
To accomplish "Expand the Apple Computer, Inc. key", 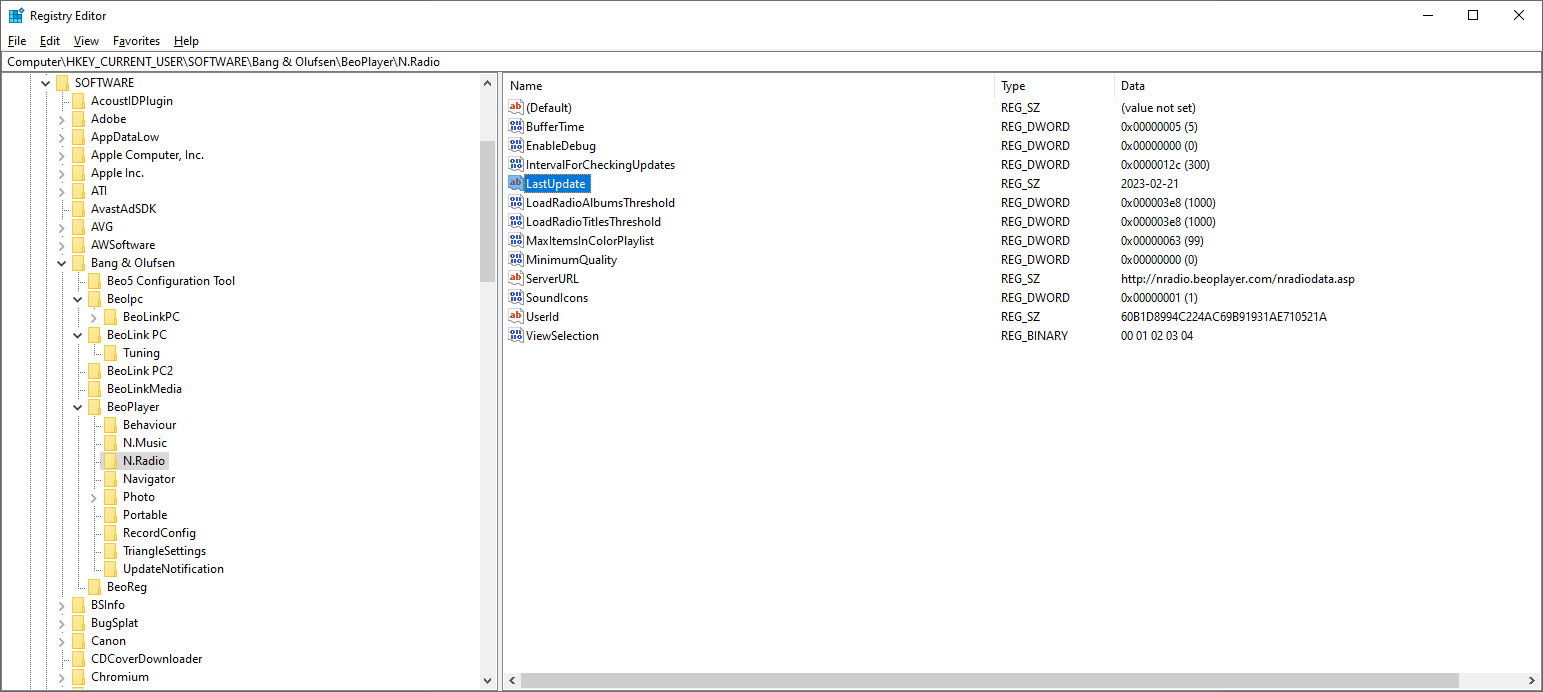I will (61, 155).
